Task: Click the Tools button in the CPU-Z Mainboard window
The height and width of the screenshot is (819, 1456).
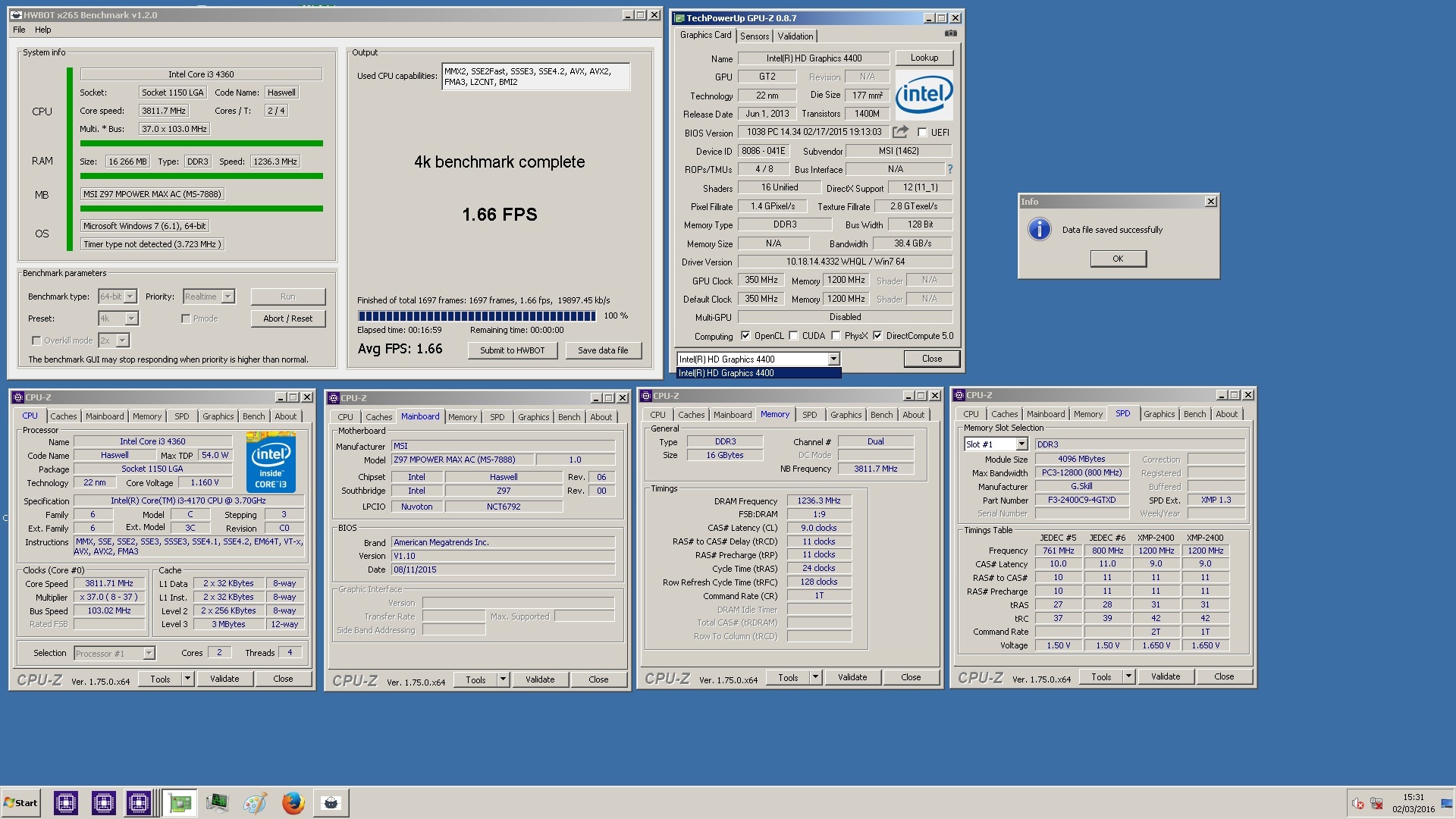Action: coord(475,679)
